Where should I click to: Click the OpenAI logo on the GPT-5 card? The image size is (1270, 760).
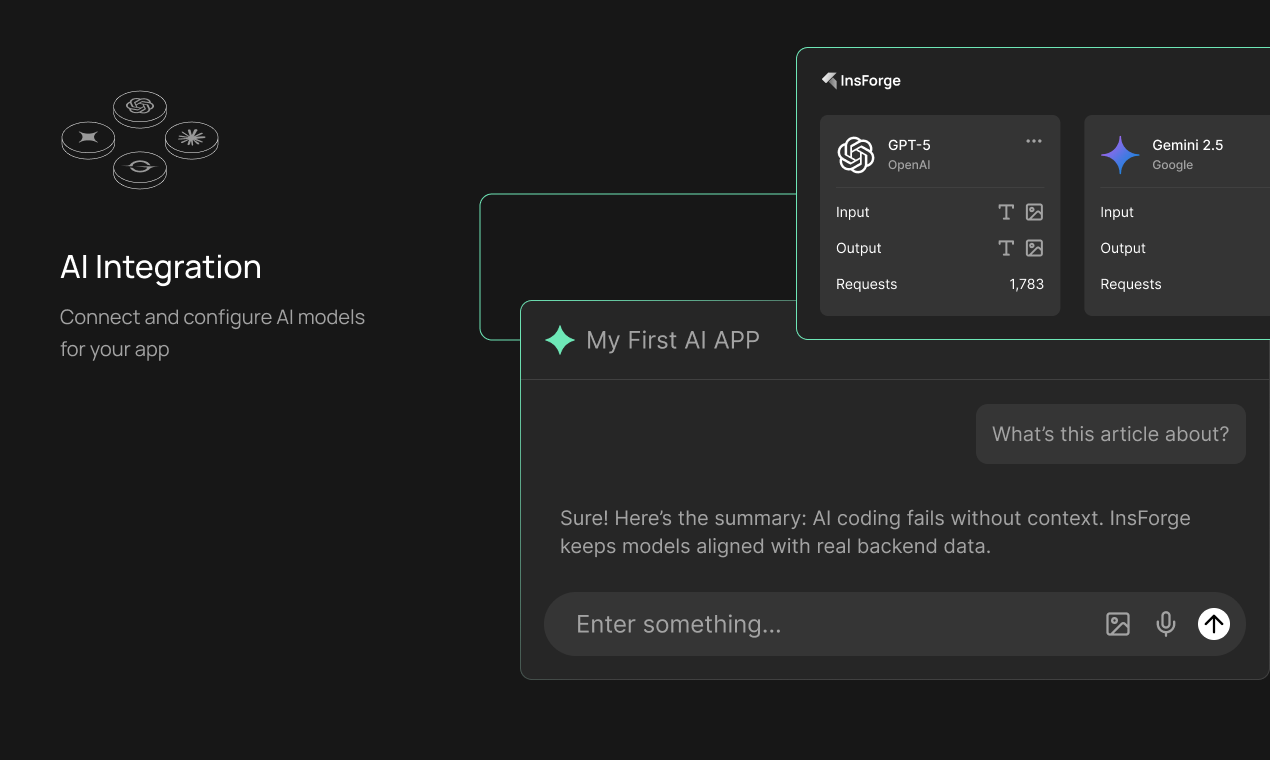[x=856, y=155]
